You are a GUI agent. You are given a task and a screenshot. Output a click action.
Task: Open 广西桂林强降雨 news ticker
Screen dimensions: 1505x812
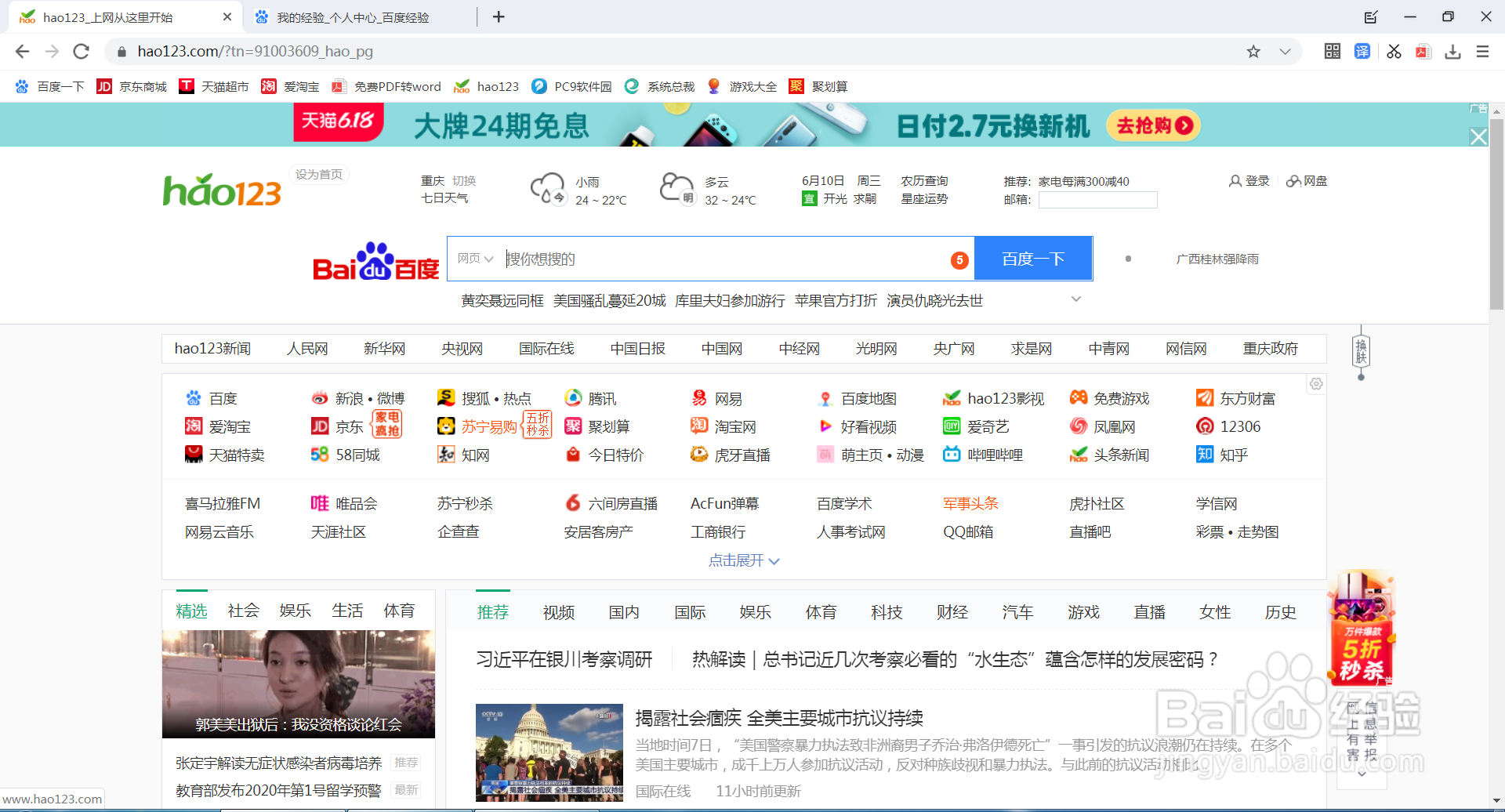pyautogui.click(x=1217, y=259)
